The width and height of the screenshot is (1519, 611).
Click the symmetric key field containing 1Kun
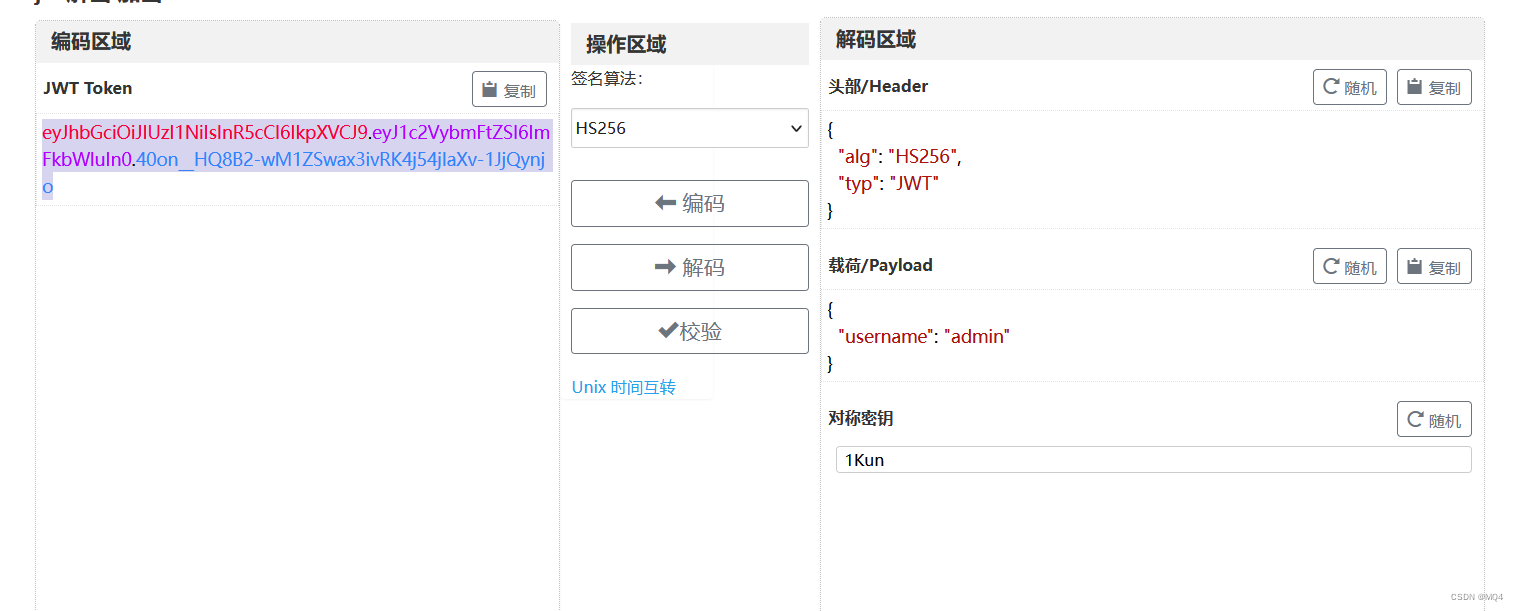pos(1152,460)
